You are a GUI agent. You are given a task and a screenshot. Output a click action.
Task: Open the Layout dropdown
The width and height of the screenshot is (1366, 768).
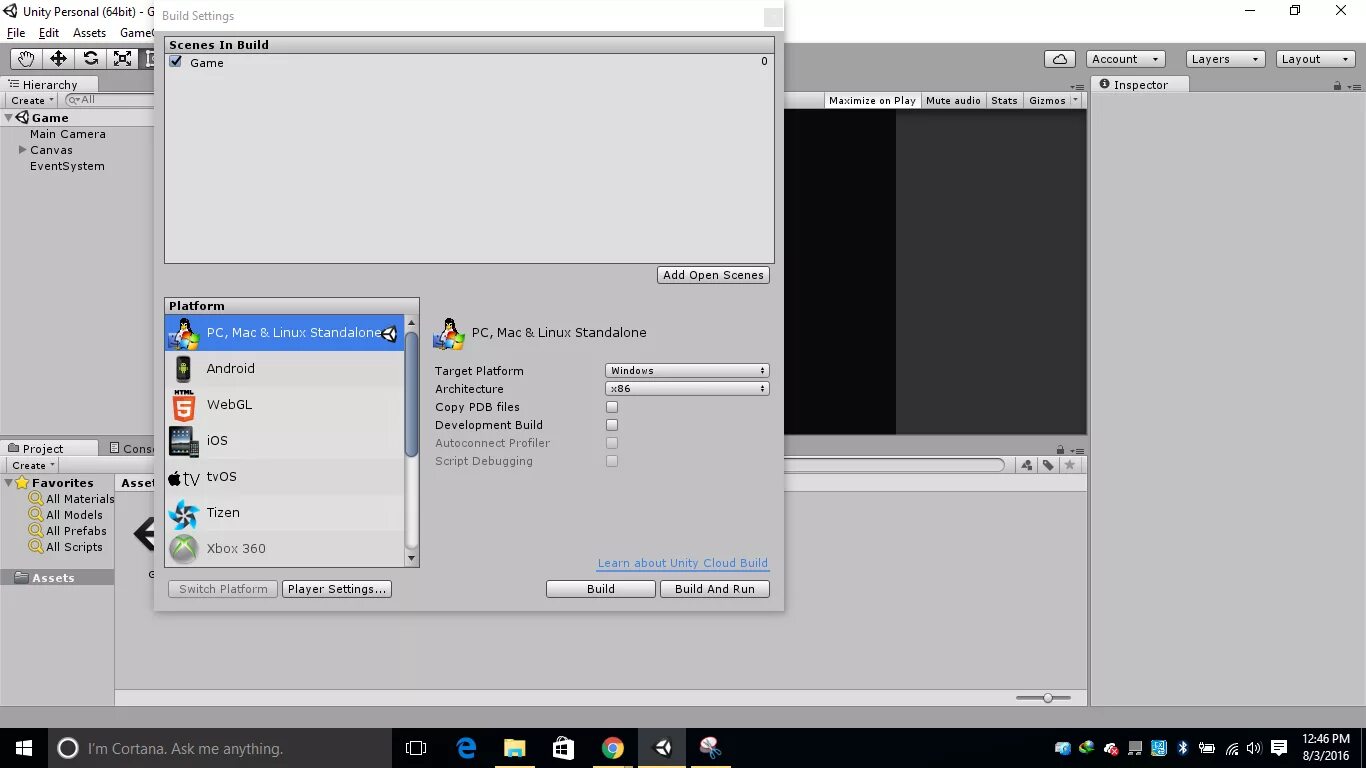[1316, 59]
